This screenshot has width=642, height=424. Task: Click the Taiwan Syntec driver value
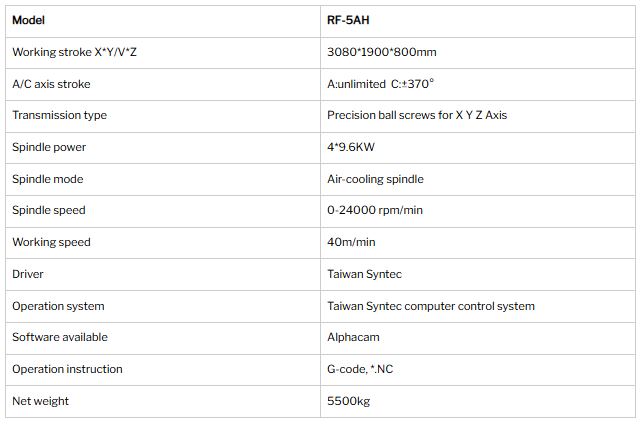(x=364, y=274)
